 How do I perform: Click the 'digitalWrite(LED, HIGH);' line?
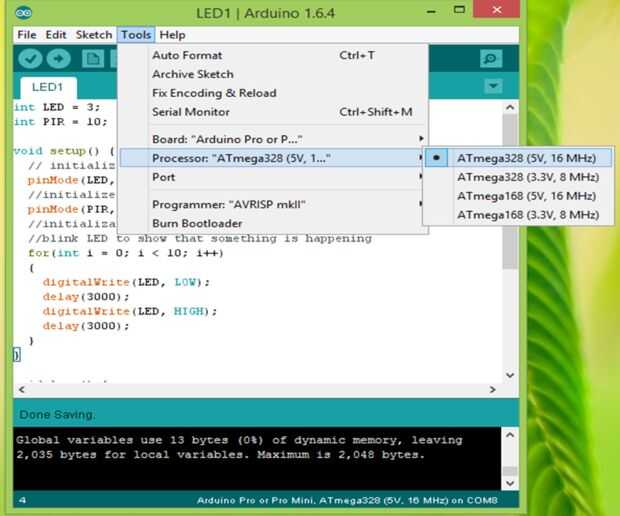[129, 312]
